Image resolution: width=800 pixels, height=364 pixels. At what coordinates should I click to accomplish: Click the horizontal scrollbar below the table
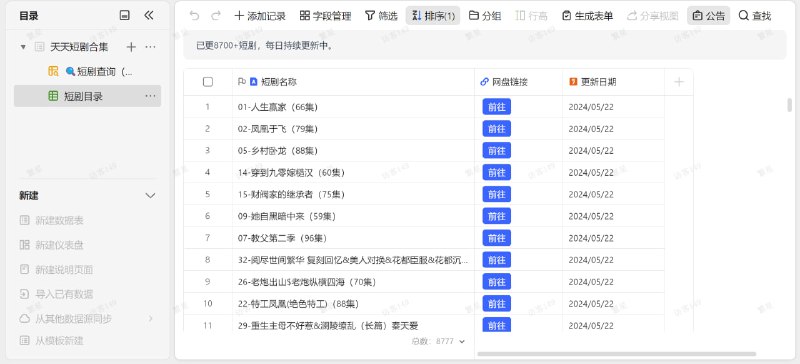(616, 354)
